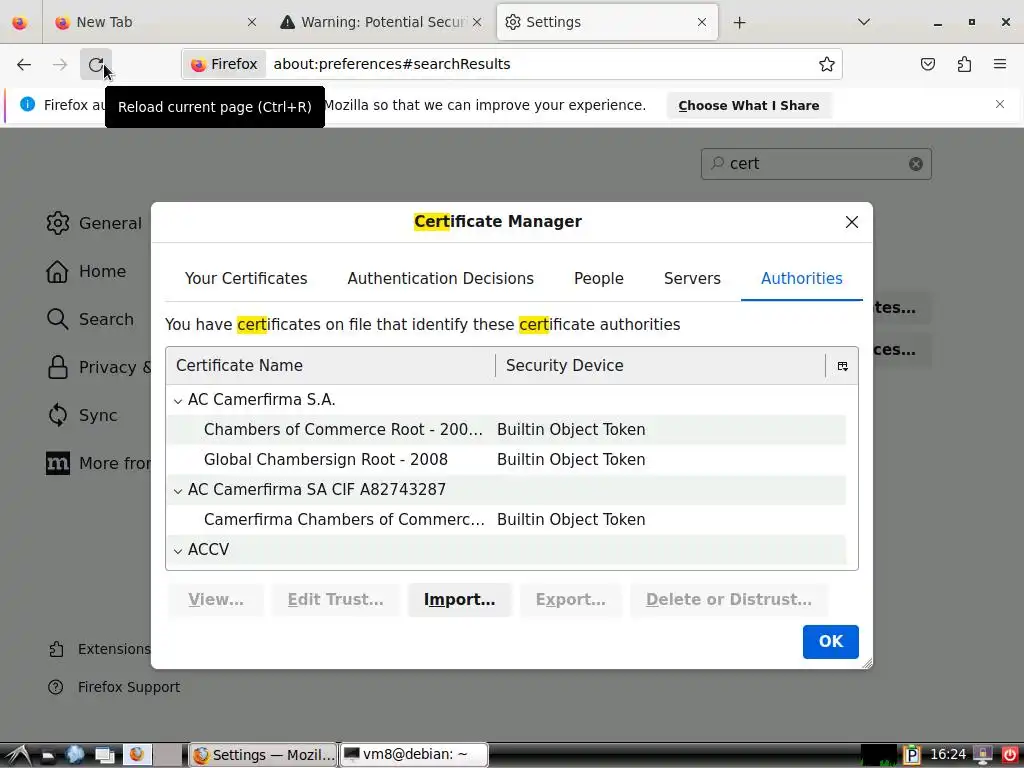
Task: Click the settings search box containing cert
Action: (x=816, y=164)
